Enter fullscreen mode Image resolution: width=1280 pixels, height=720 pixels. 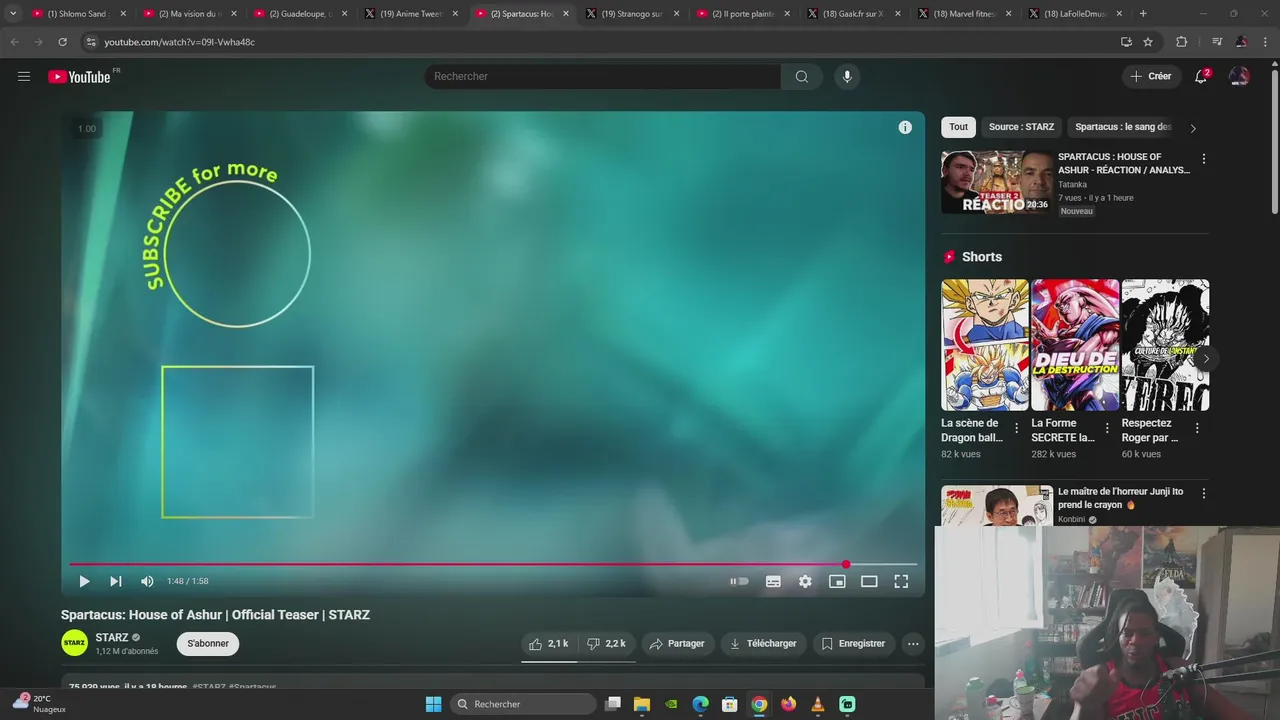[x=901, y=581]
